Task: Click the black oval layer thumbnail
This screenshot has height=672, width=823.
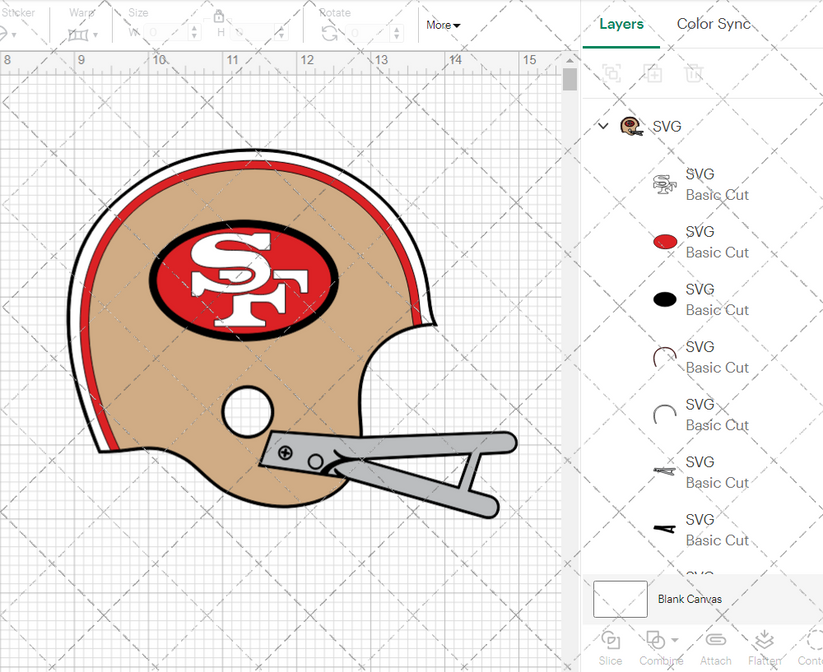Action: click(x=665, y=298)
